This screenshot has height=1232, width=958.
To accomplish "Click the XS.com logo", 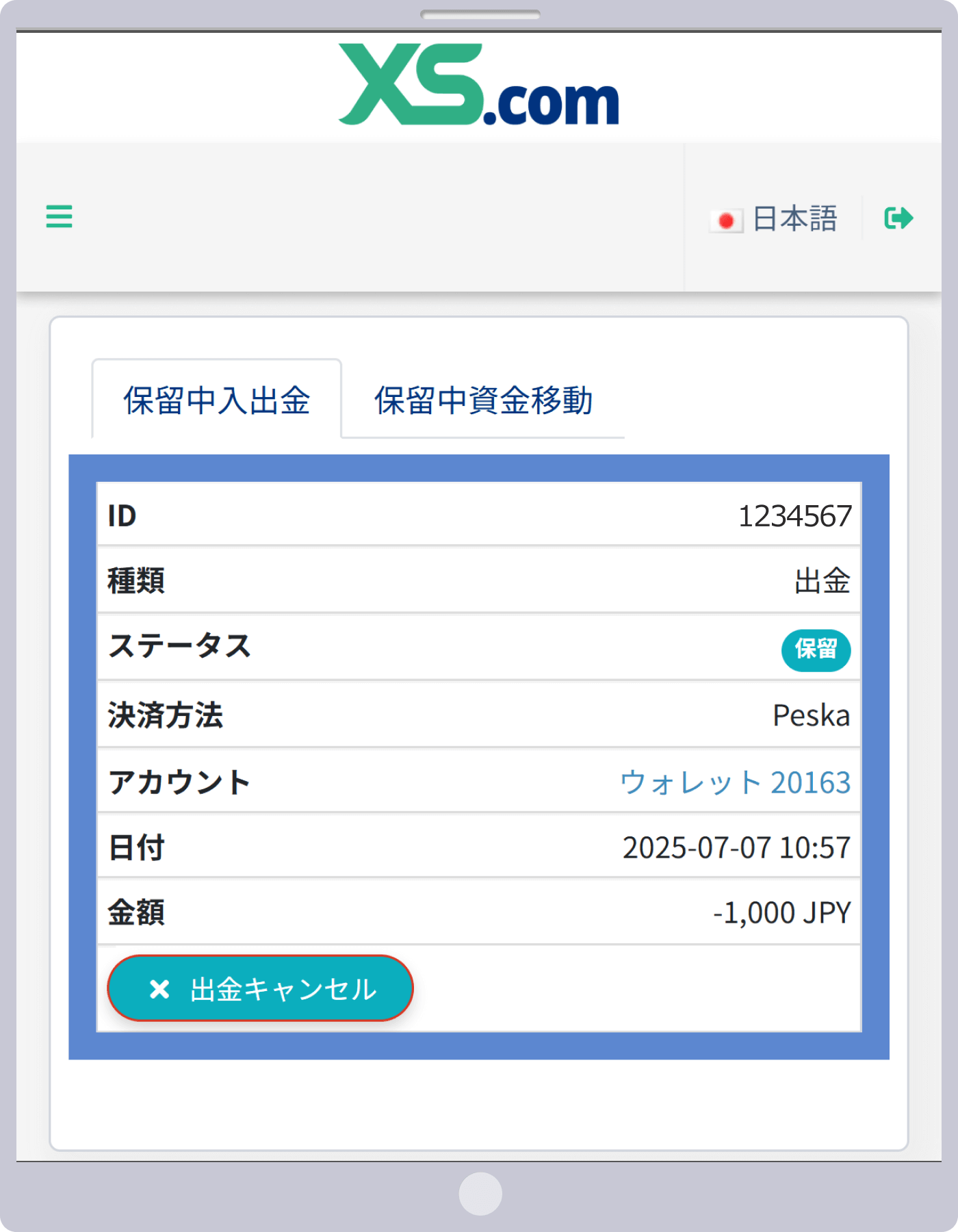I will [479, 84].
